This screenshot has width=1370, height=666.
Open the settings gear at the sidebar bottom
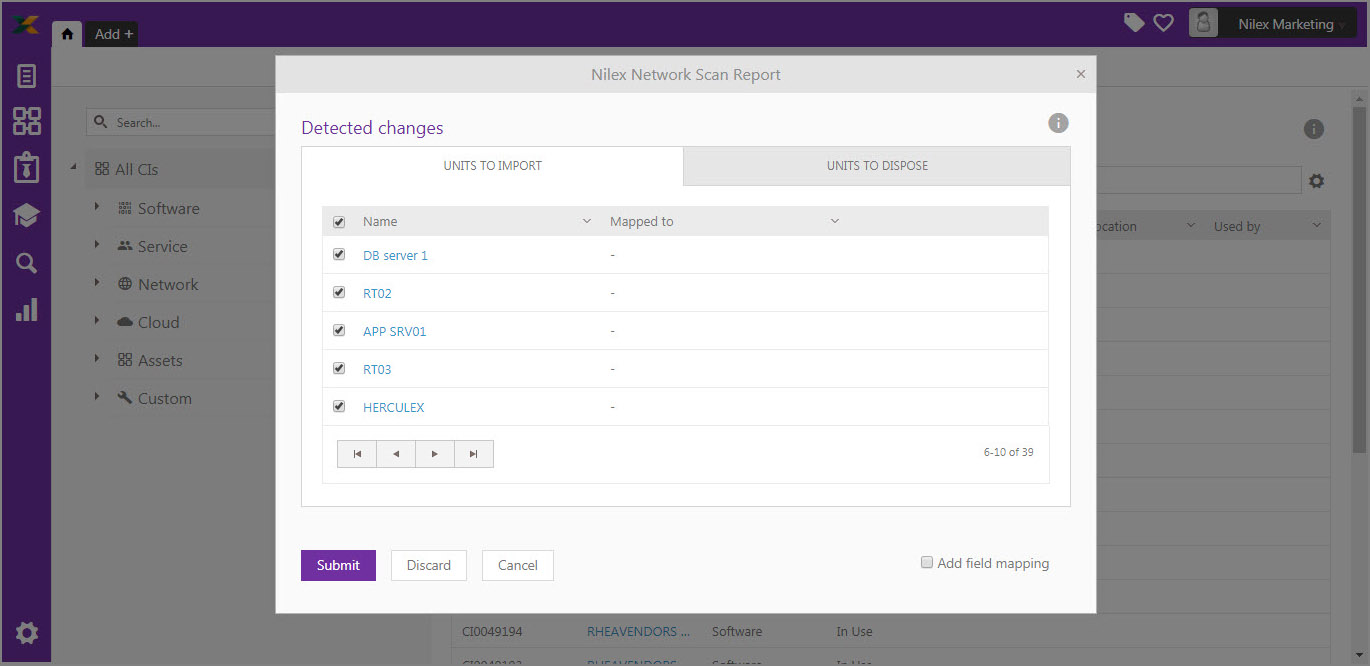(x=27, y=632)
